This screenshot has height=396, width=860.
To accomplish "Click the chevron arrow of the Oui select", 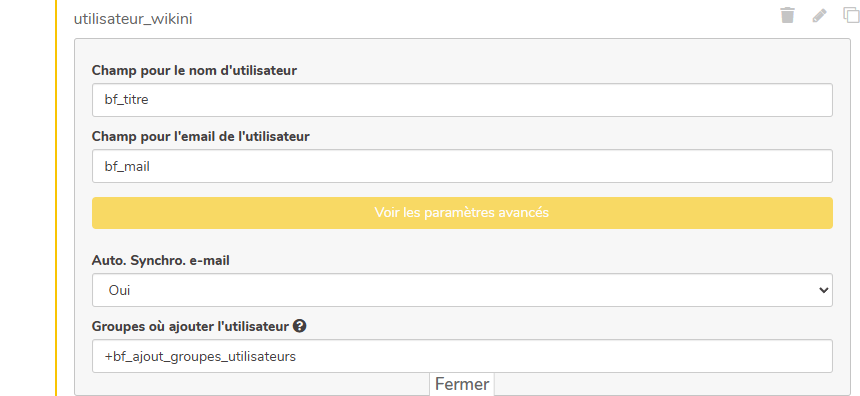I will [x=823, y=290].
